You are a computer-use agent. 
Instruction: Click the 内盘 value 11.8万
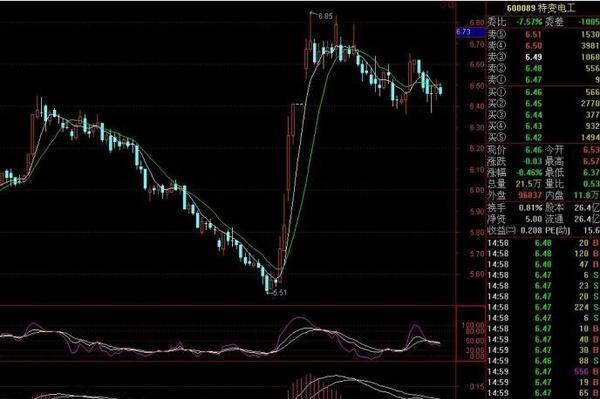point(587,195)
